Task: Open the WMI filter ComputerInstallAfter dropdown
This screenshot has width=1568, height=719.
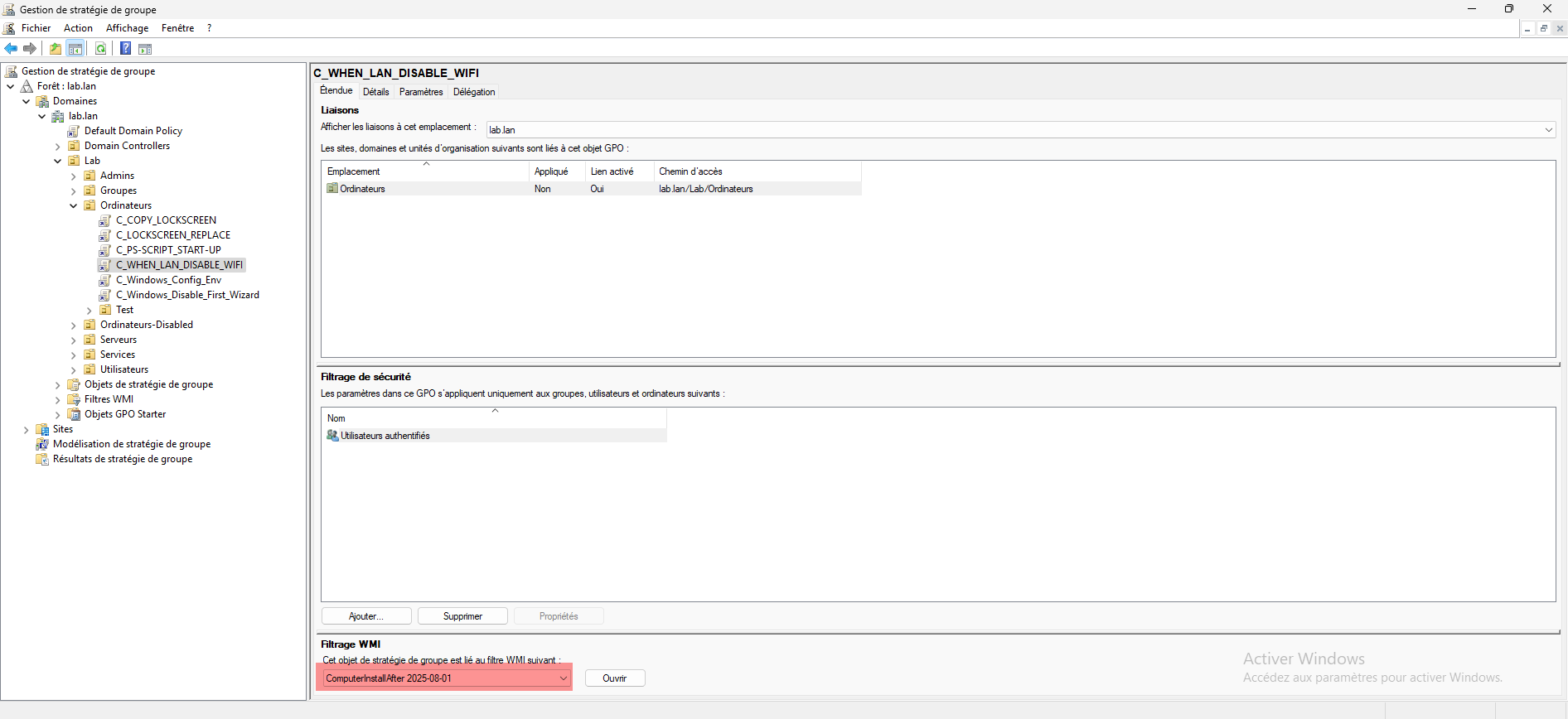Action: point(563,678)
